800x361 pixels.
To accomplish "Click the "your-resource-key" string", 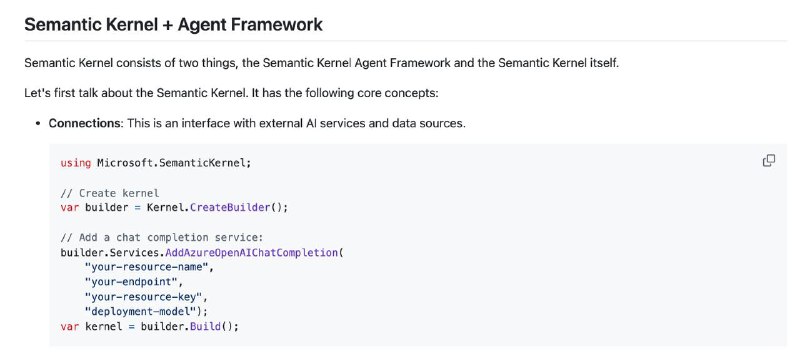I will coord(143,297).
